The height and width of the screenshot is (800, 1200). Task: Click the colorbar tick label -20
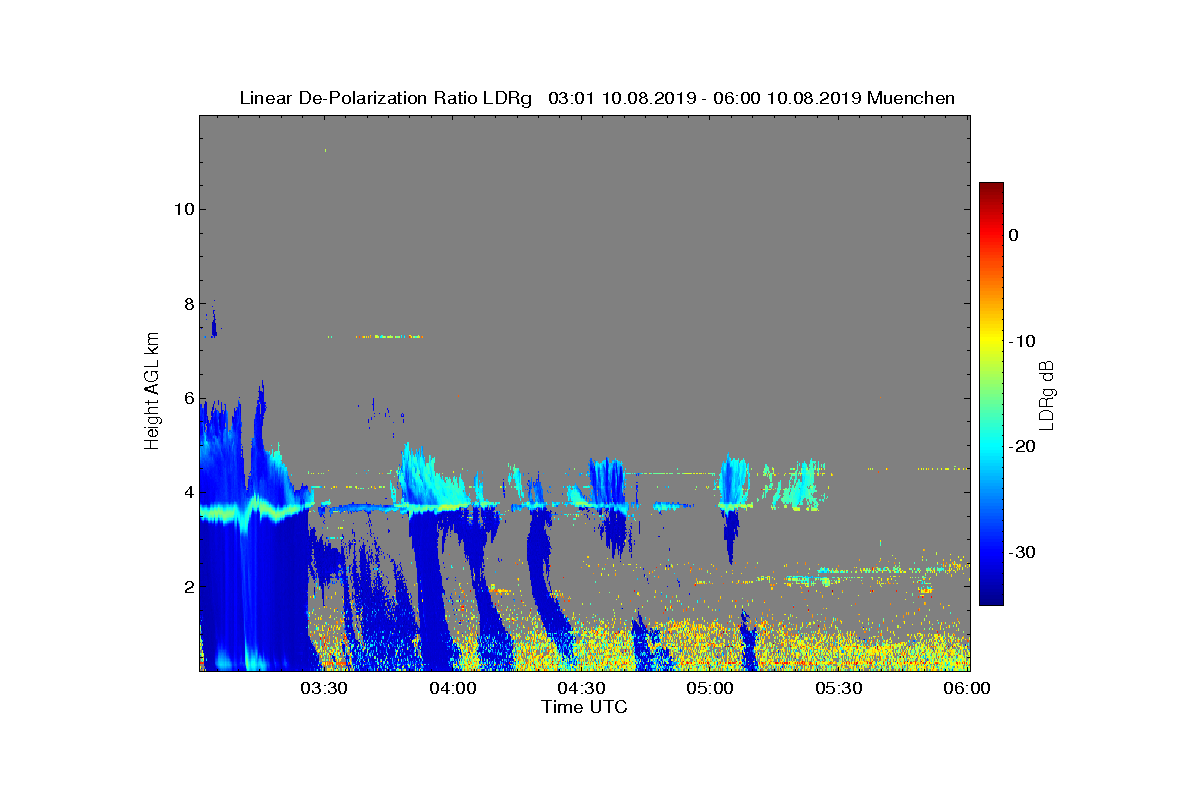pos(1021,447)
